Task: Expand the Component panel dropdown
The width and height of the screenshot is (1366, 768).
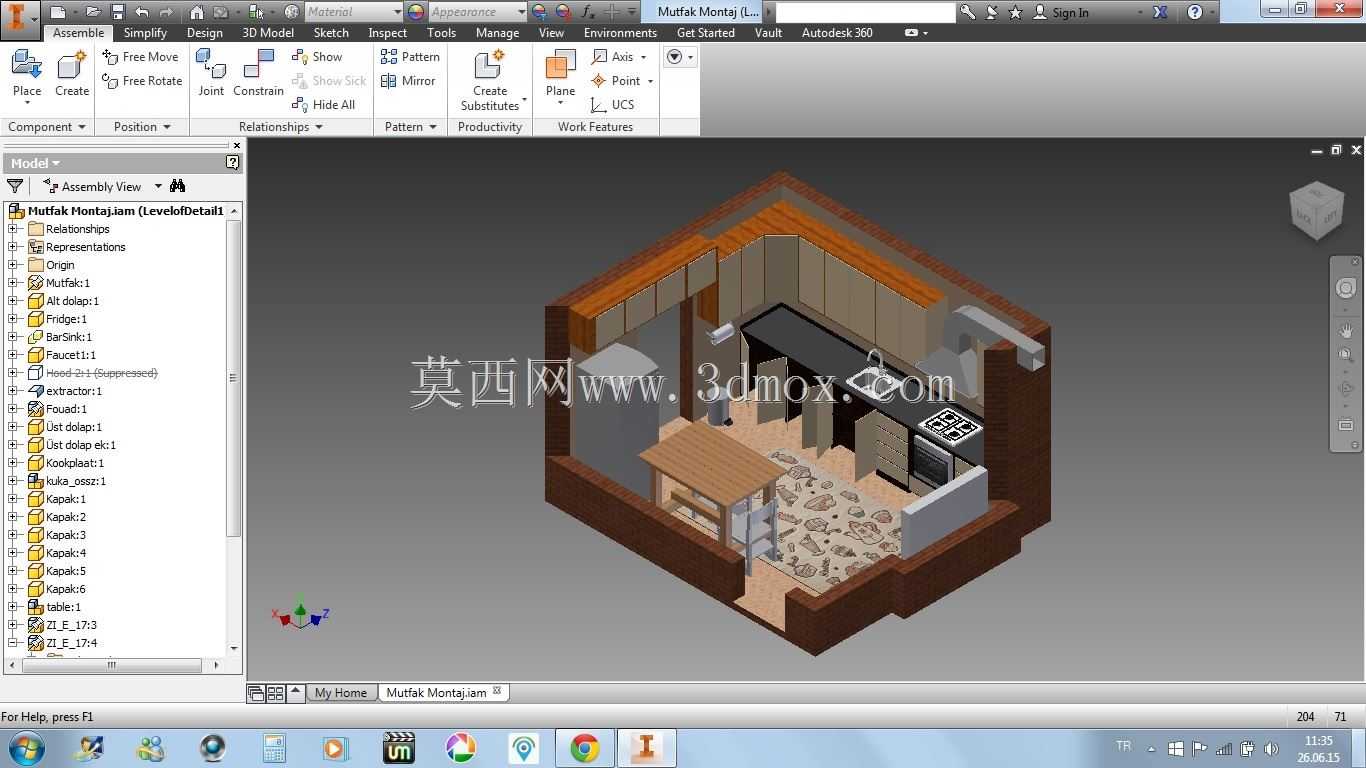Action: pyautogui.click(x=47, y=127)
